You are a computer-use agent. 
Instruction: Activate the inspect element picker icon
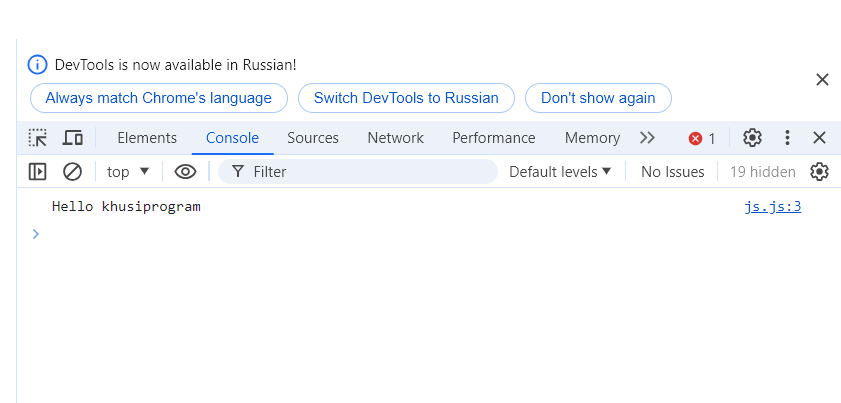(38, 138)
